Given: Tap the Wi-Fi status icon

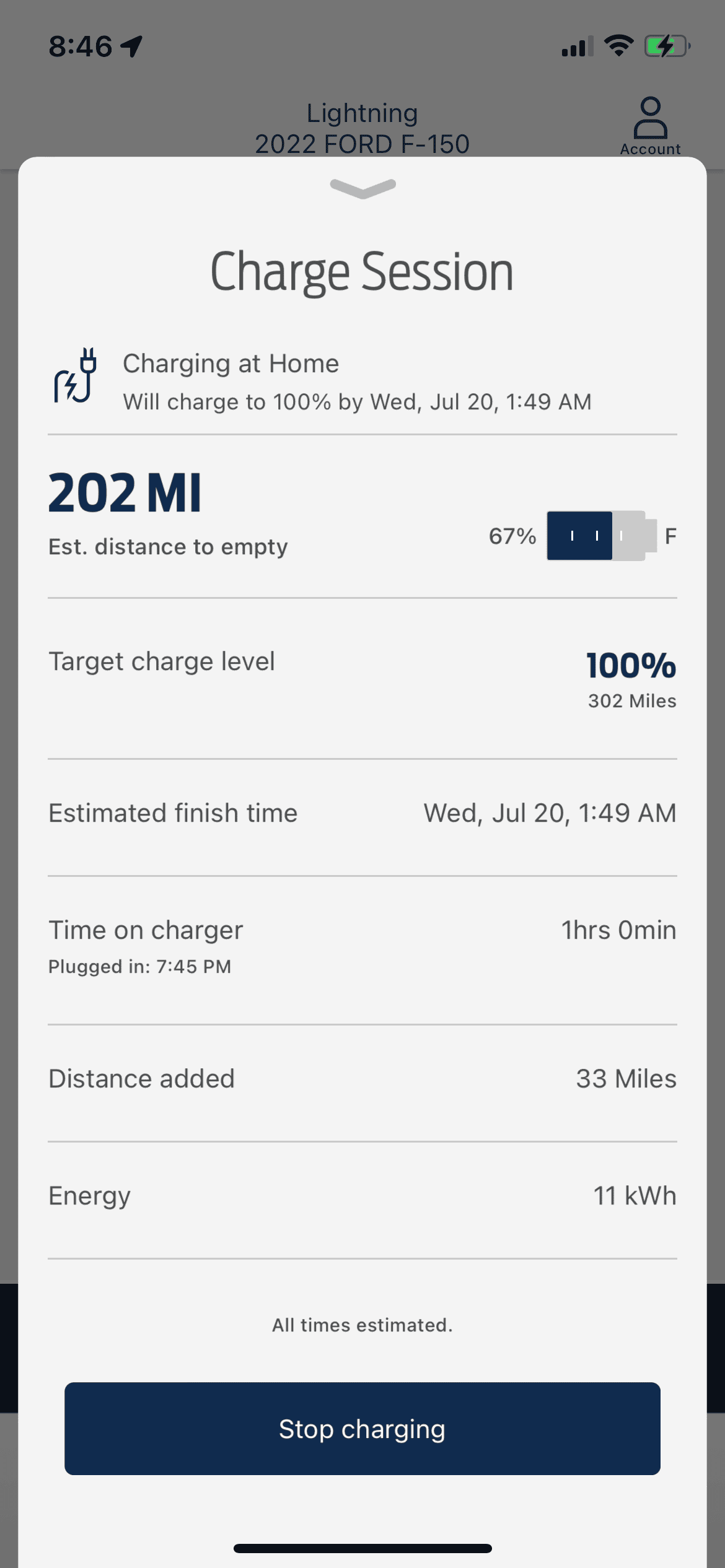Looking at the screenshot, I should (x=618, y=46).
